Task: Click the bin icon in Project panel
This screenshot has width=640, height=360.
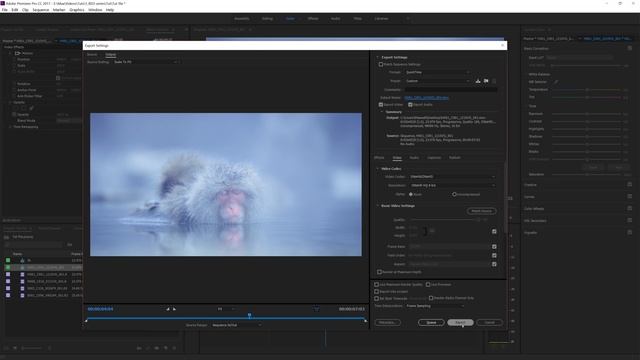Action: coord(7,237)
